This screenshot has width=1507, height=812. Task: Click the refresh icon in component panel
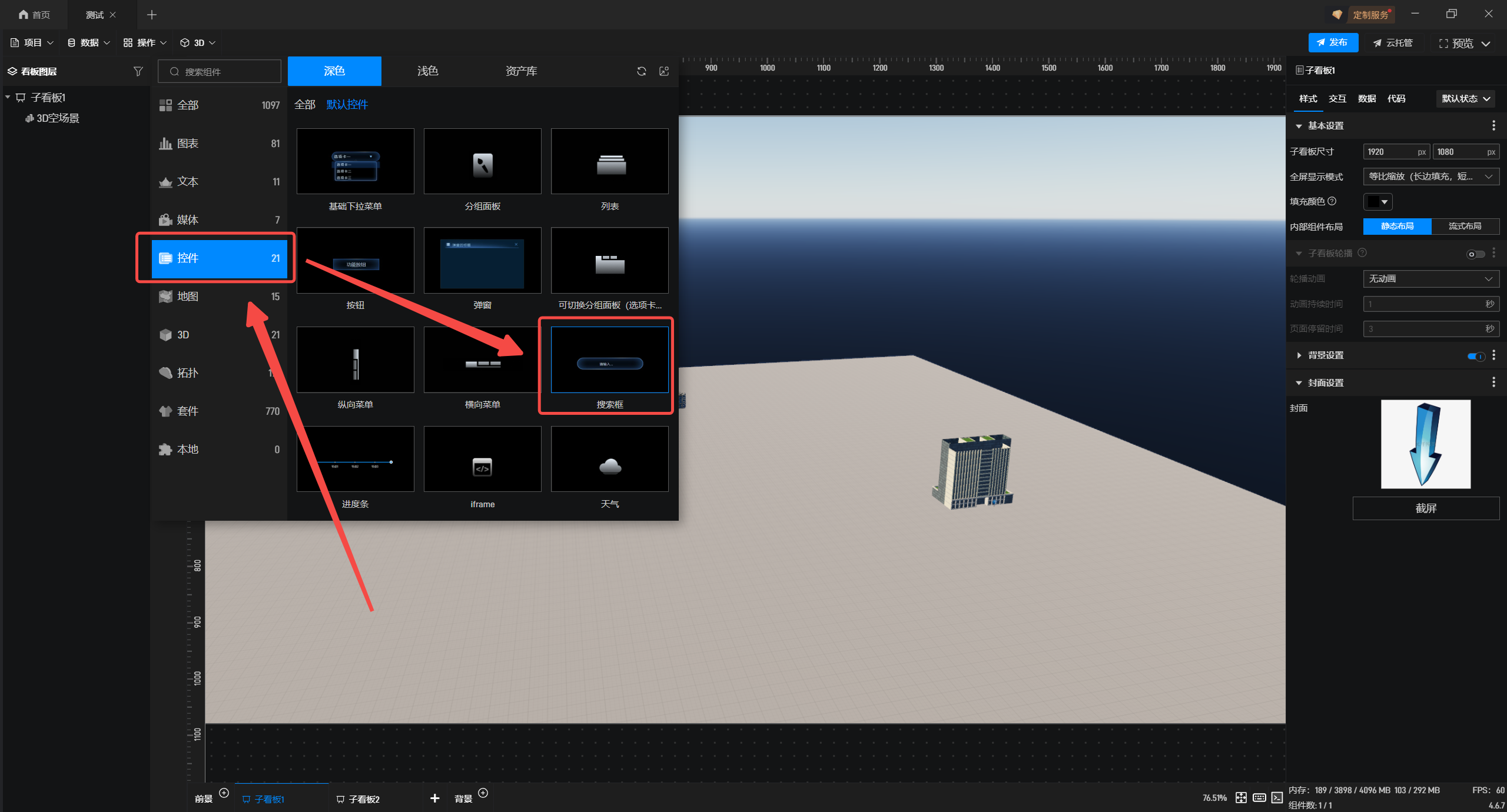tap(642, 71)
